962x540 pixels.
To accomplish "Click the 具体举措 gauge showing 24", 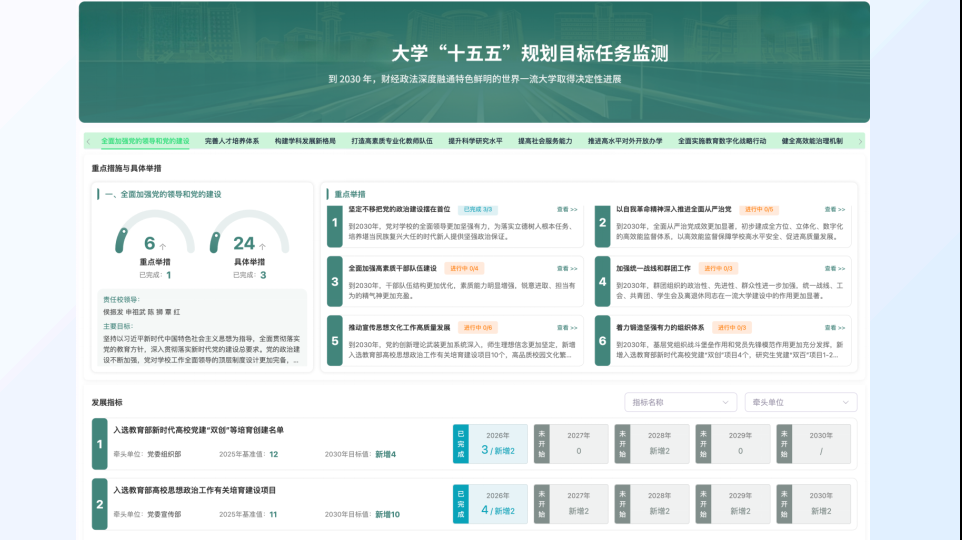I will click(x=249, y=232).
